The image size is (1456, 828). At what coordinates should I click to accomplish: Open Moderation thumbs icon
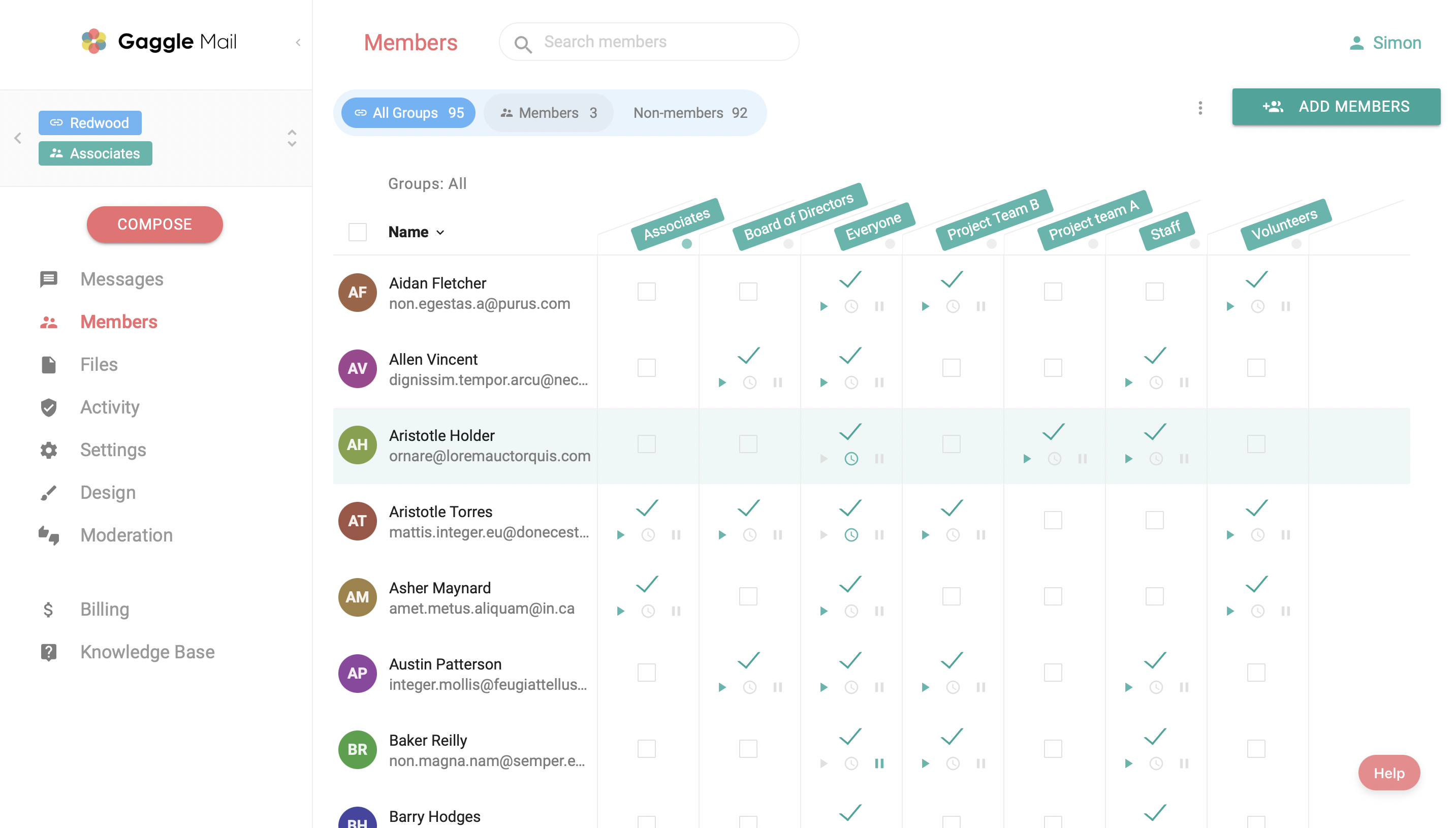48,535
